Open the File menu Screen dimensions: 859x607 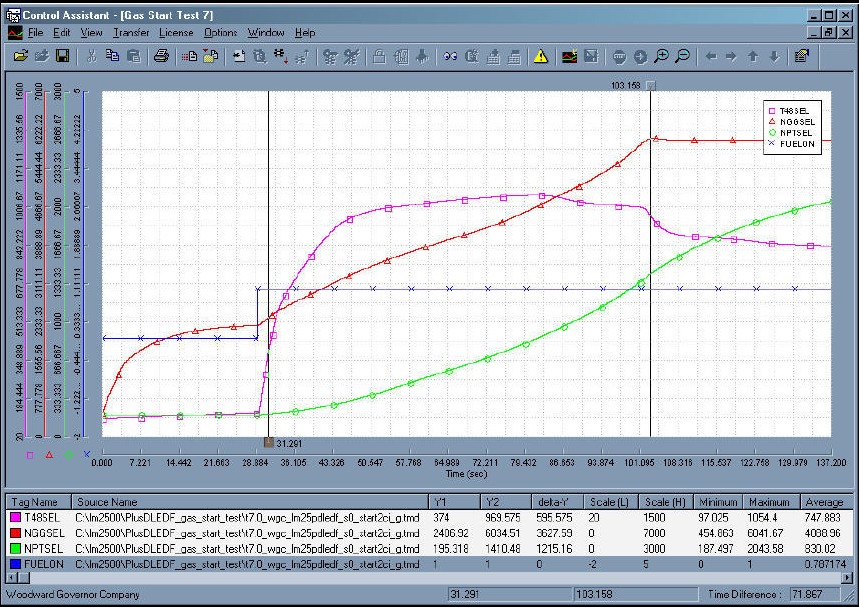(x=35, y=33)
